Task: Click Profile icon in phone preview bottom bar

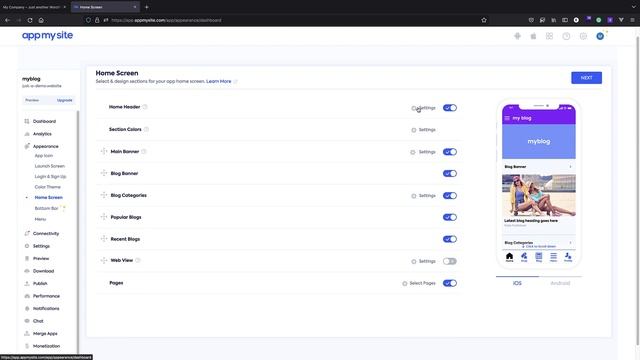Action: [x=568, y=257]
